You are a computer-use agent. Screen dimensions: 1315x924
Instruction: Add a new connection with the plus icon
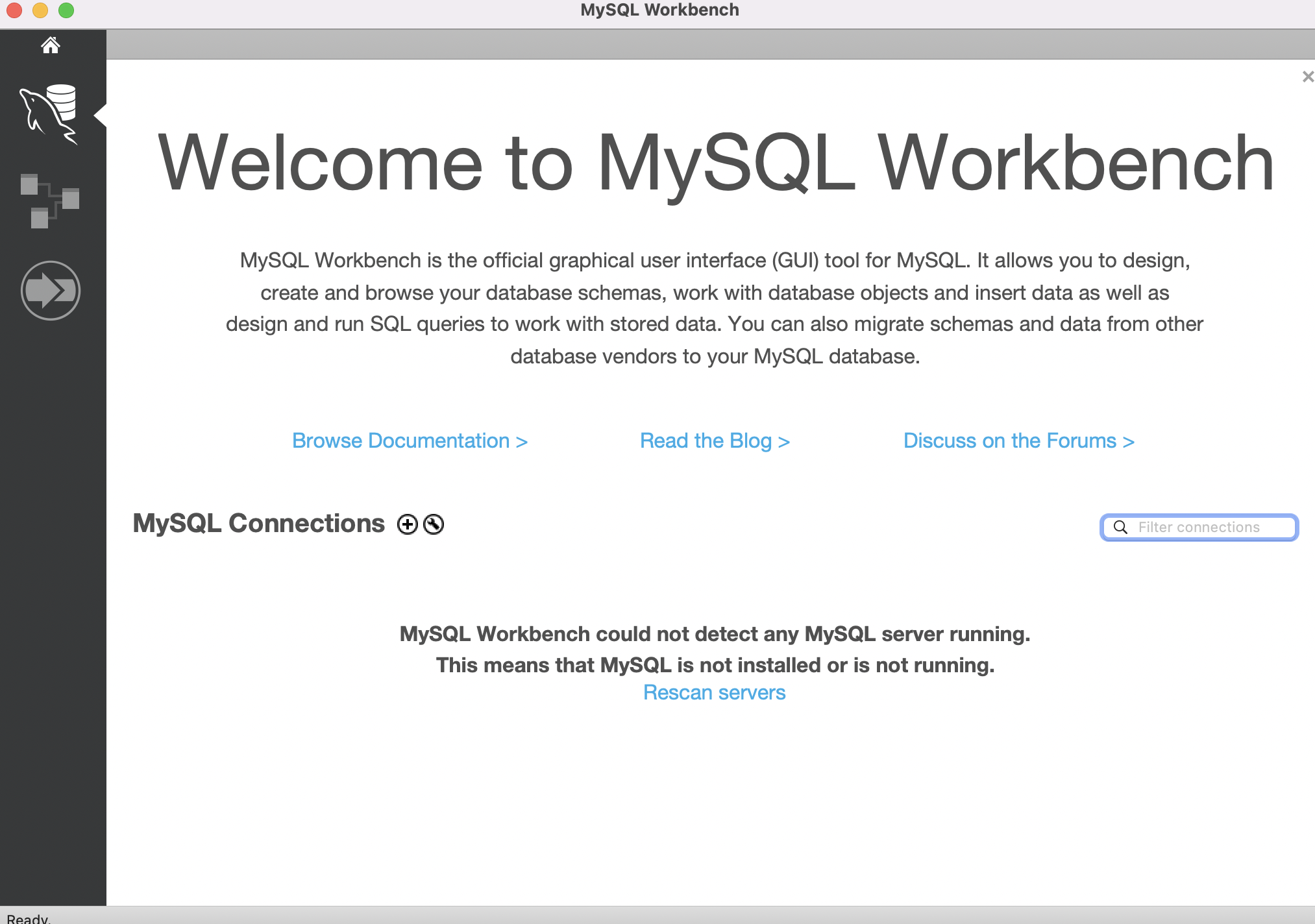407,524
